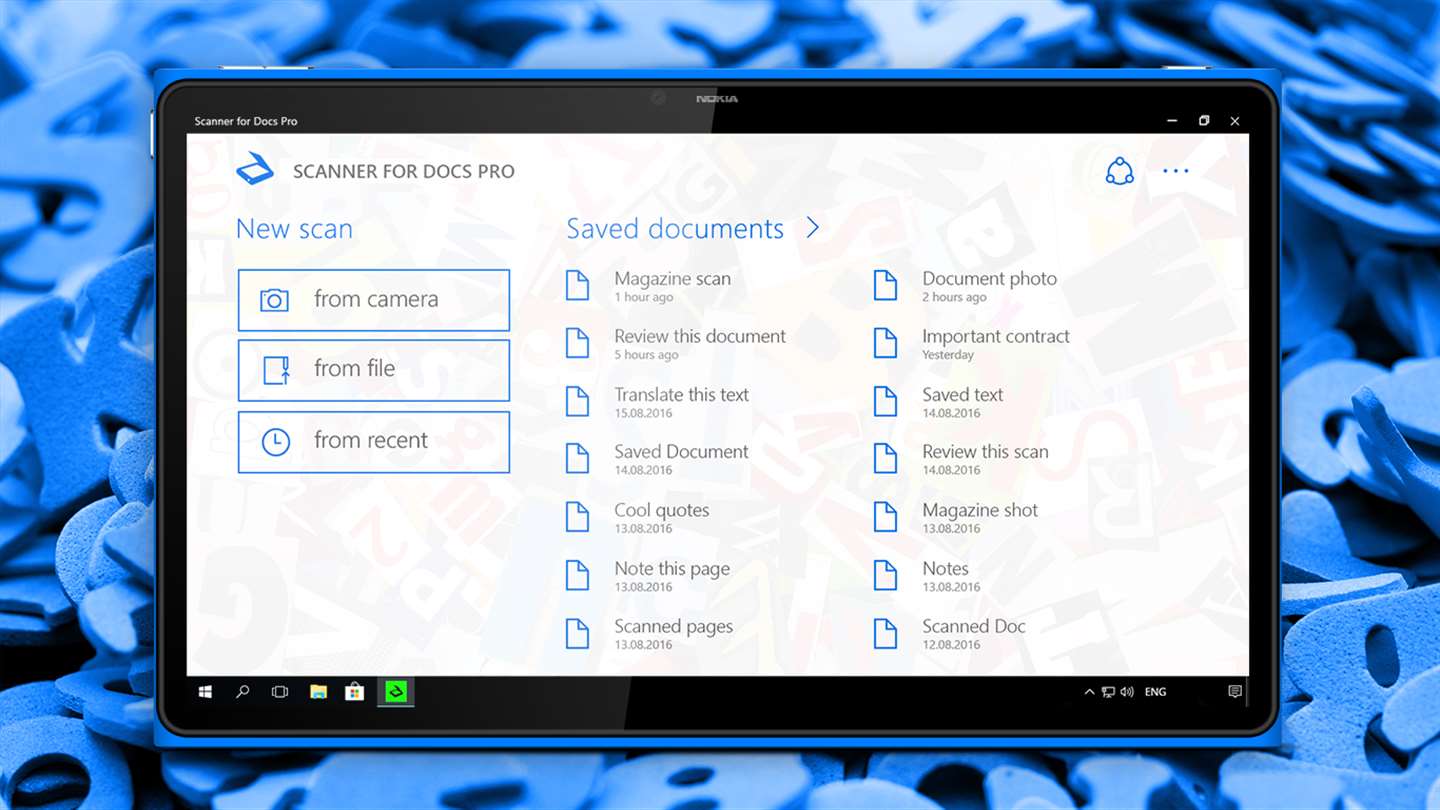
Task: Start a new scan from camera
Action: coord(374,300)
